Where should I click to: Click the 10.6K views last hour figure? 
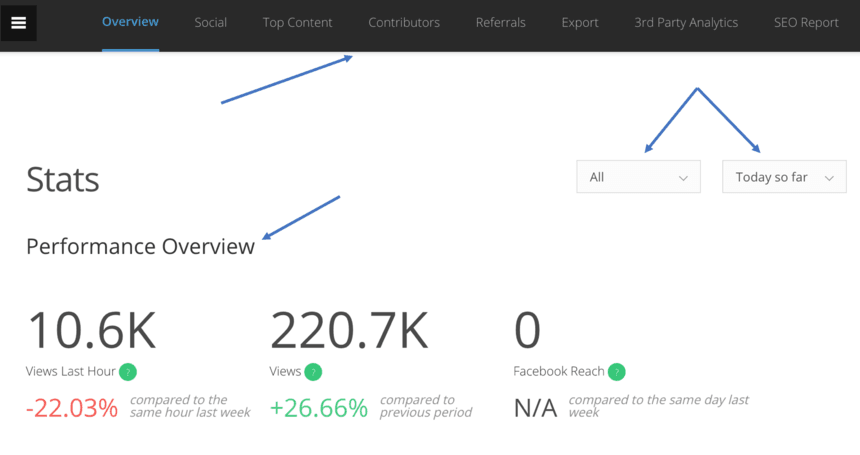tap(91, 330)
